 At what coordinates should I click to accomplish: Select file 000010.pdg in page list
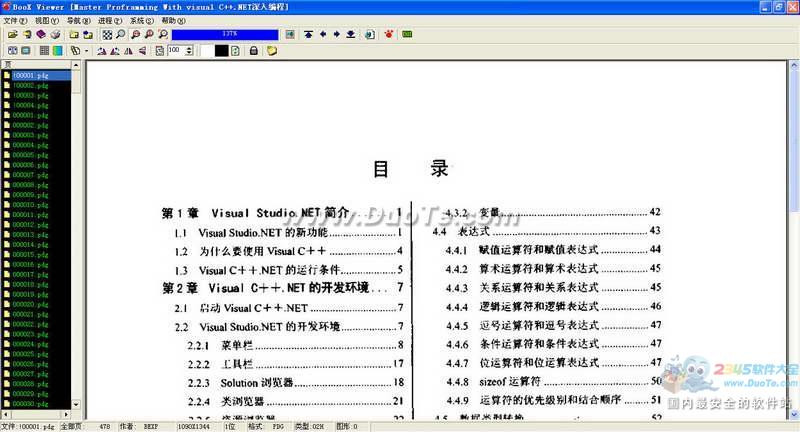36,205
